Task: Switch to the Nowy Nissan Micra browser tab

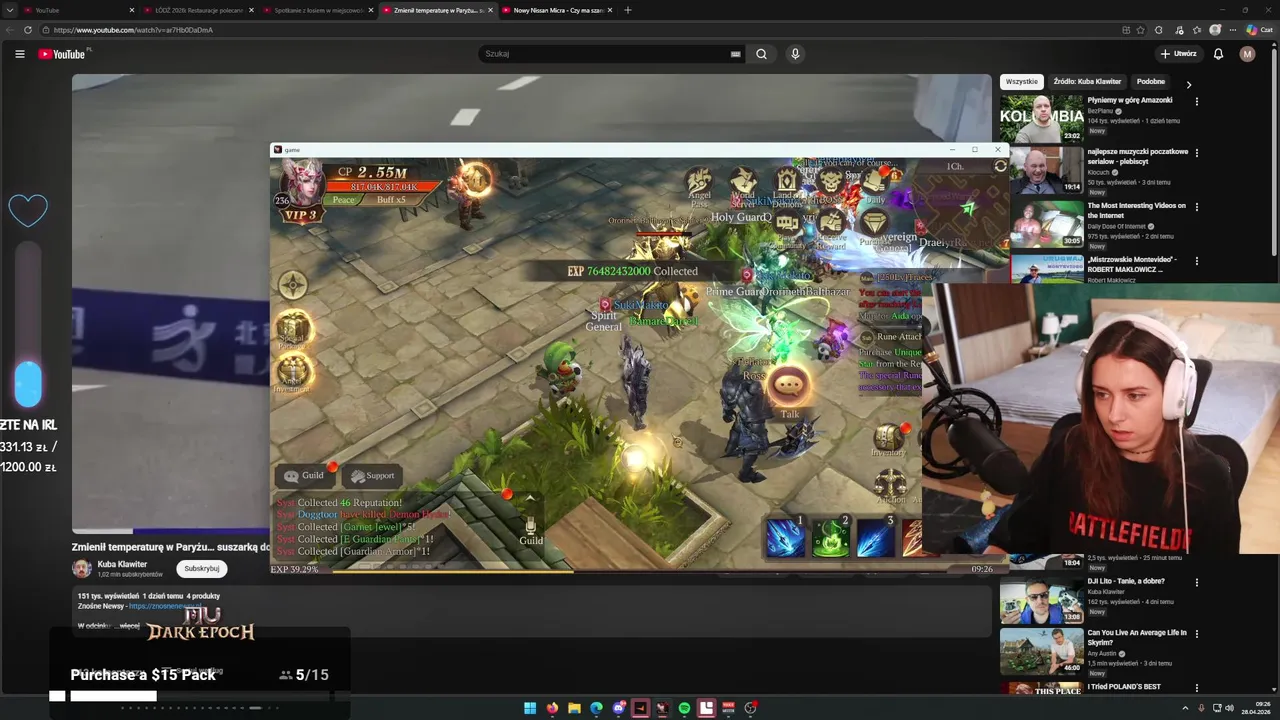Action: pyautogui.click(x=556, y=10)
